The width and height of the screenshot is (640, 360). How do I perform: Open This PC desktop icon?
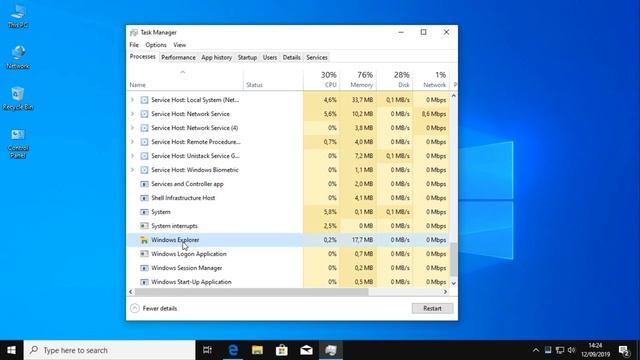tap(18, 16)
